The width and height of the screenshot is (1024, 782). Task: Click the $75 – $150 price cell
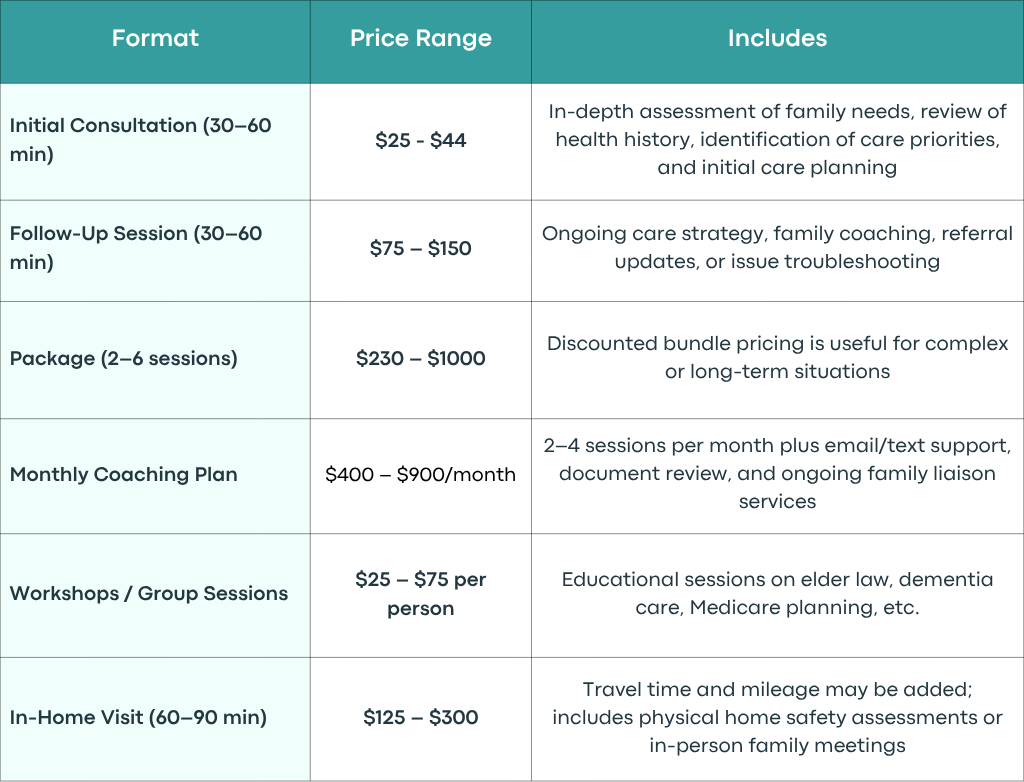coord(421,249)
